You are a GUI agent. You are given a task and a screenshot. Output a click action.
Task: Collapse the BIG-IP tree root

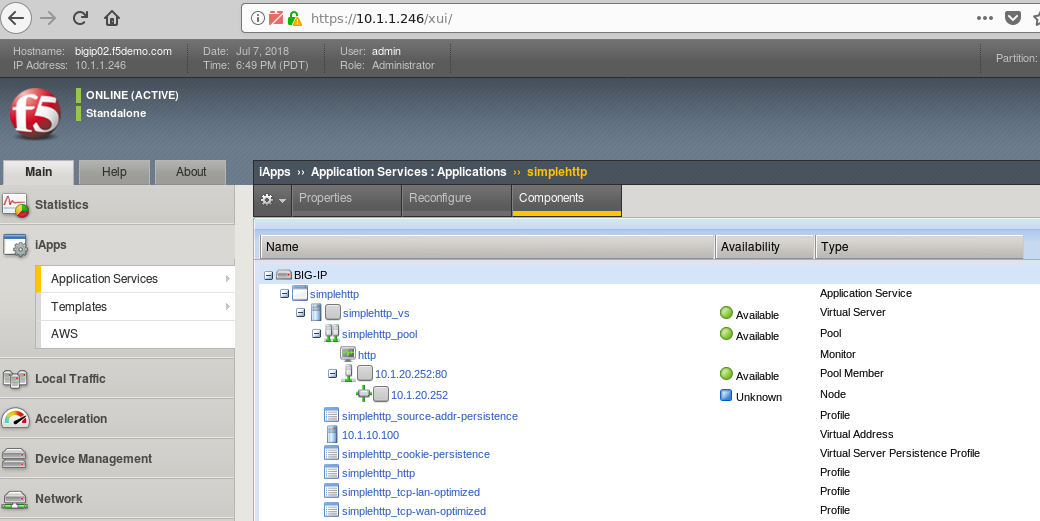pos(268,275)
